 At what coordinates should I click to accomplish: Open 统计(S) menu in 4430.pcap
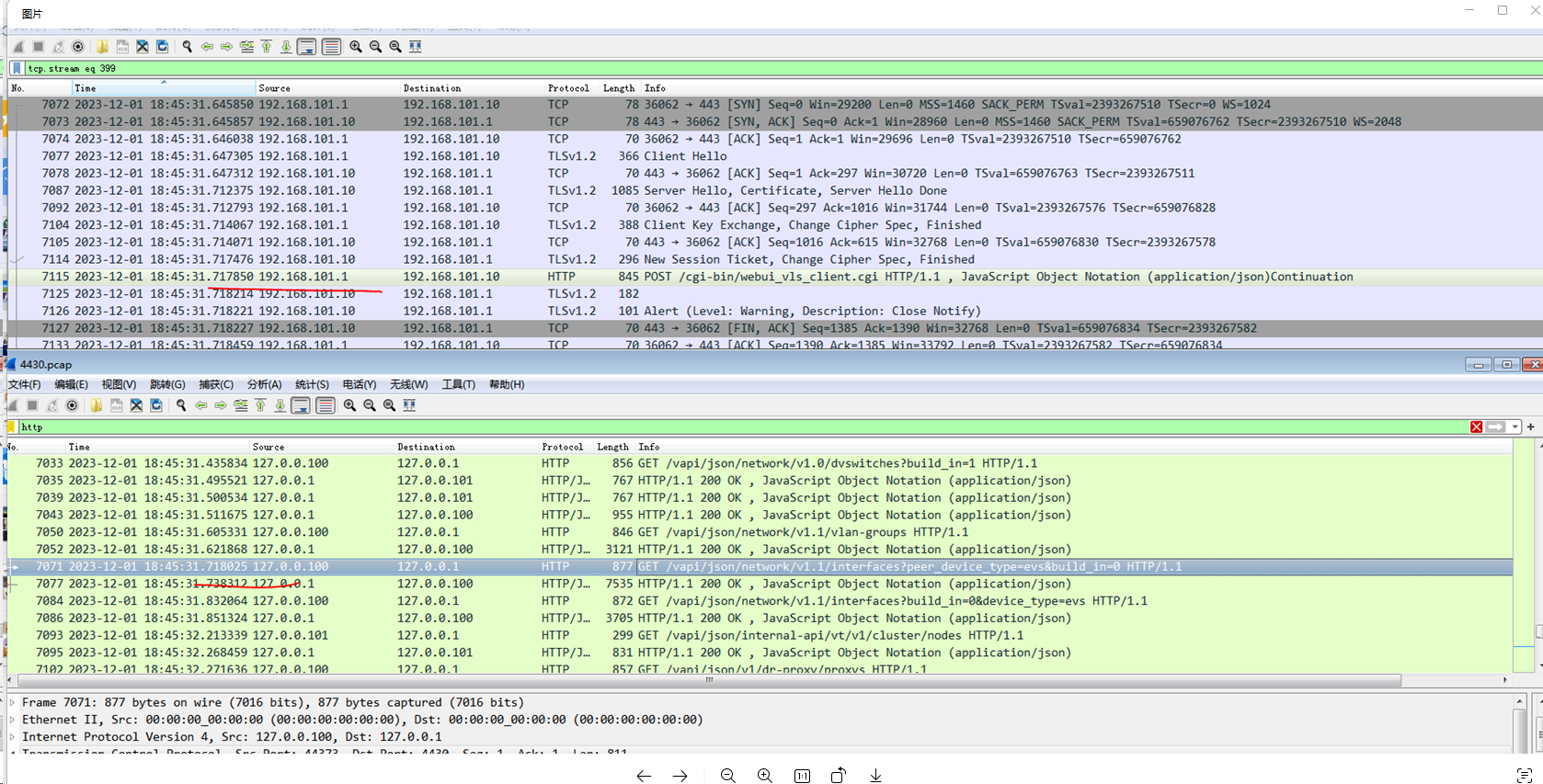pos(312,384)
